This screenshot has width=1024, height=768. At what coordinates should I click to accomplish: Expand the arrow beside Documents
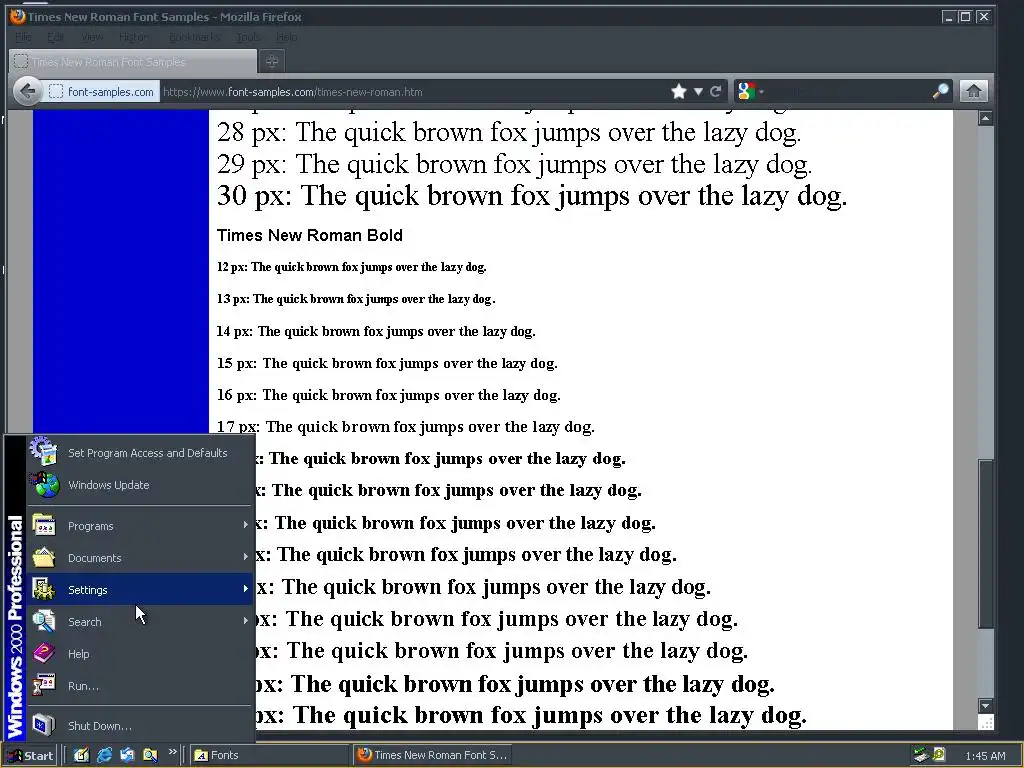tap(246, 557)
